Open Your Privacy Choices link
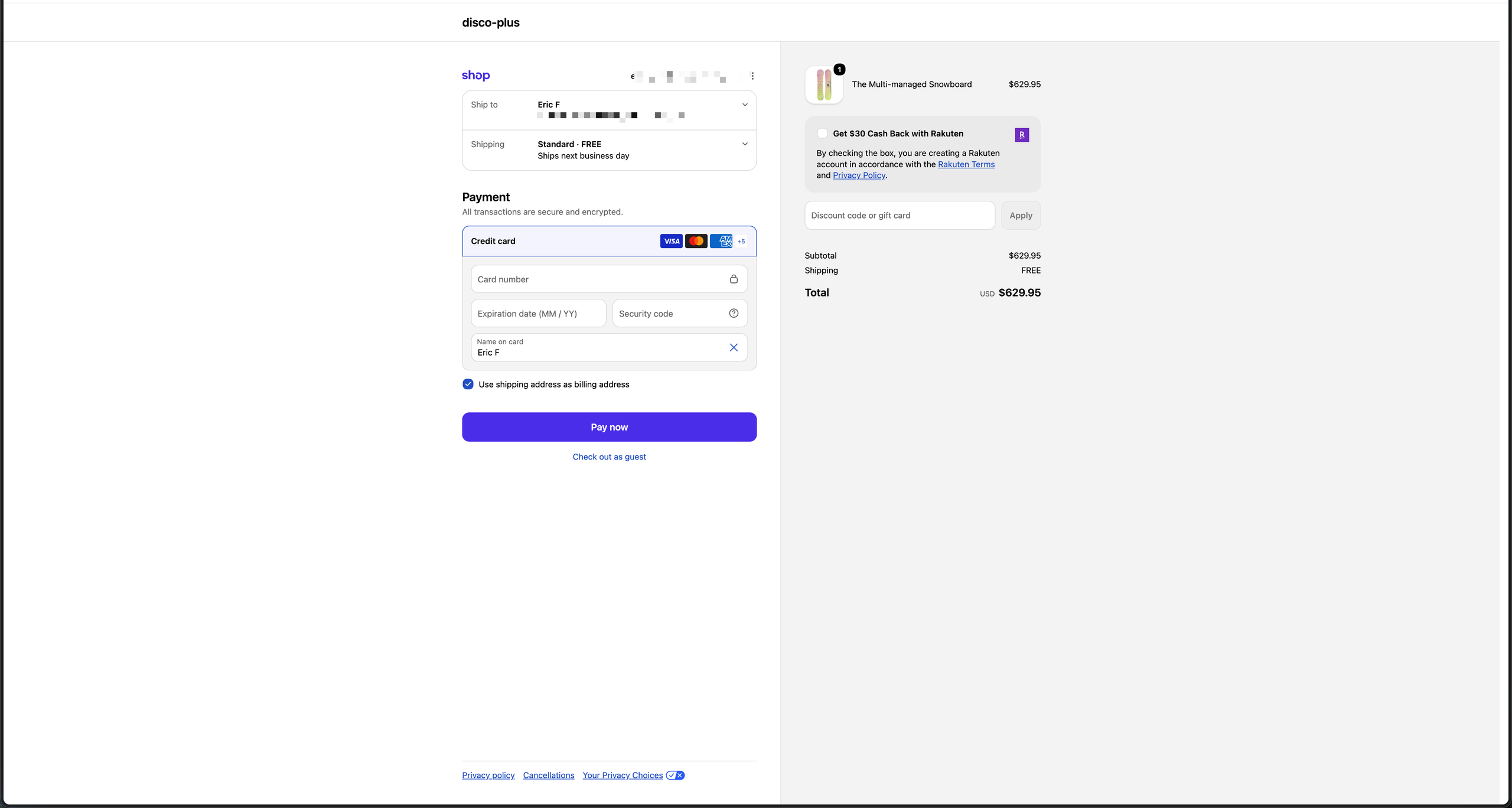 [623, 775]
